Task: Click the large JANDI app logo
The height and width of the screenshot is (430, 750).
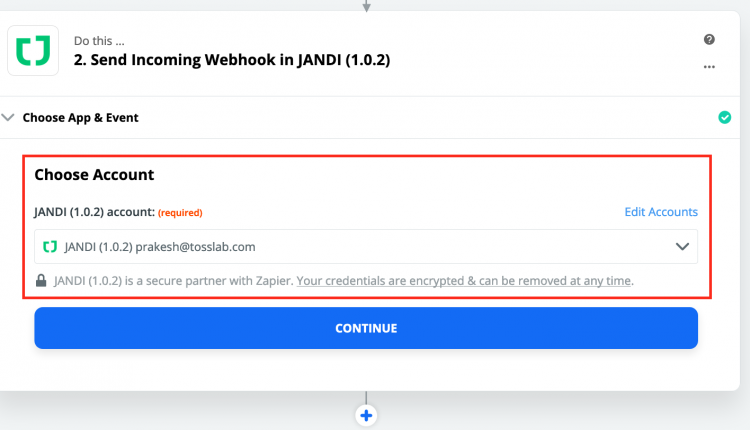Action: point(33,51)
